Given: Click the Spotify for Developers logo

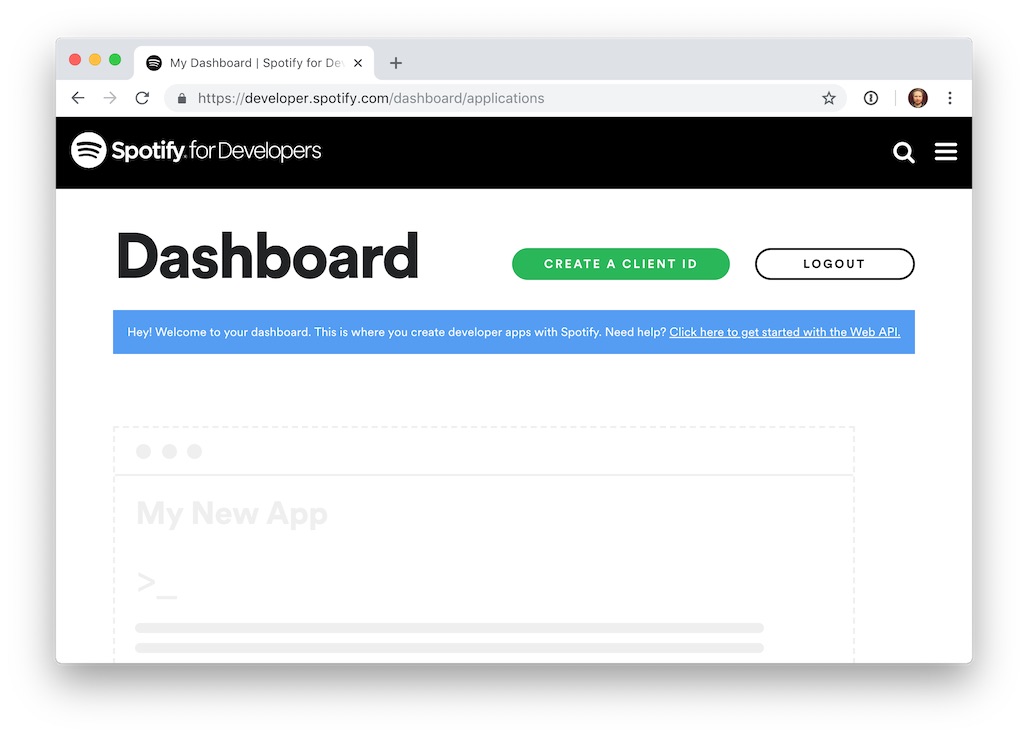Looking at the screenshot, I should (x=196, y=151).
